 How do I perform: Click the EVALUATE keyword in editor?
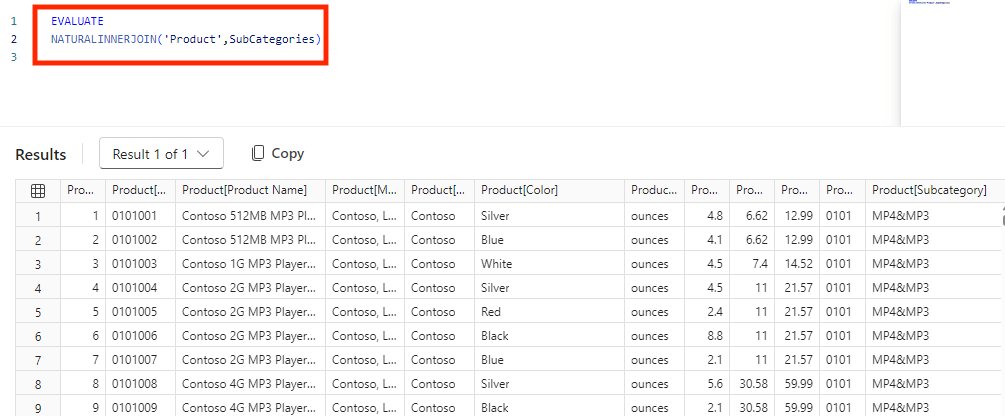77,22
